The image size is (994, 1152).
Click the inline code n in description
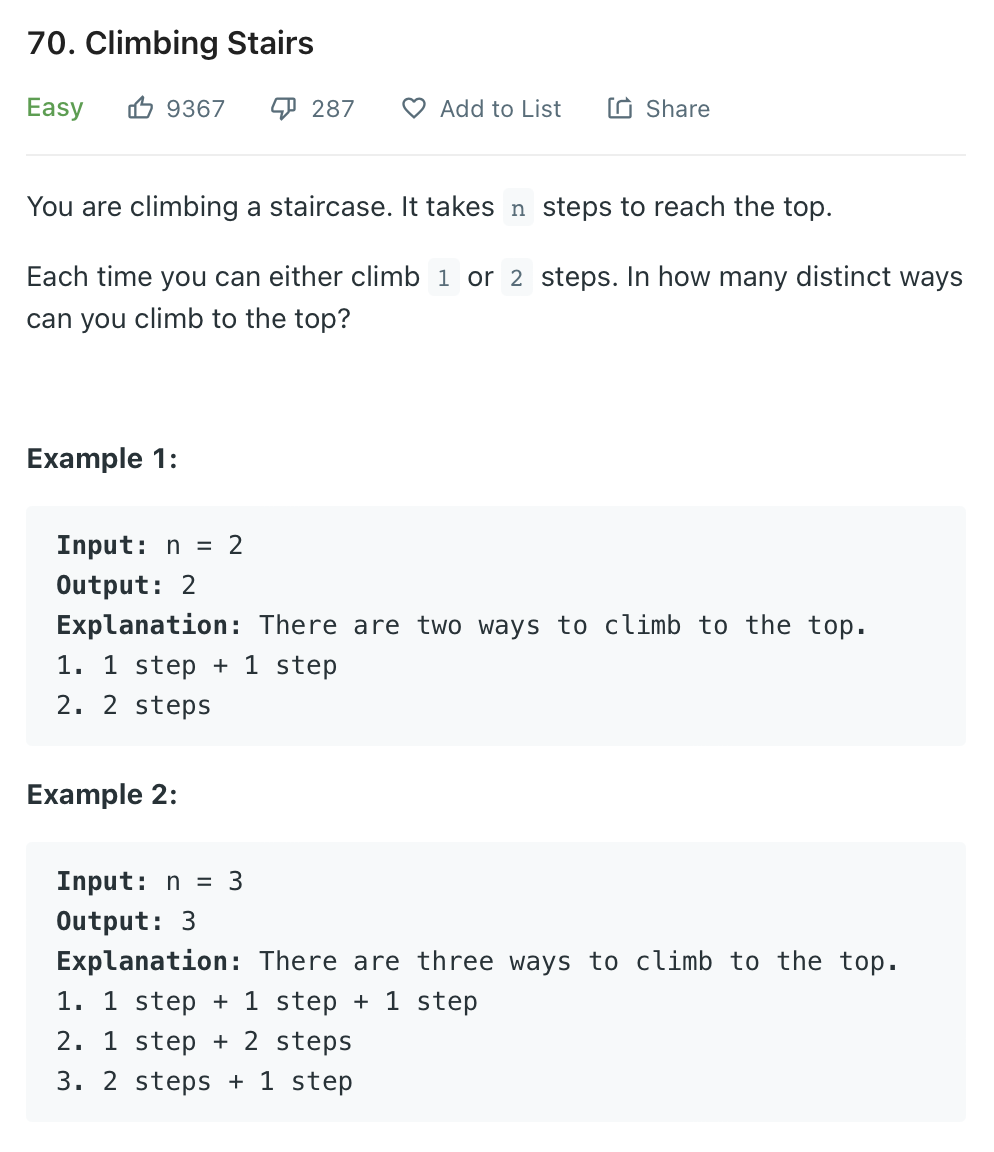click(518, 207)
